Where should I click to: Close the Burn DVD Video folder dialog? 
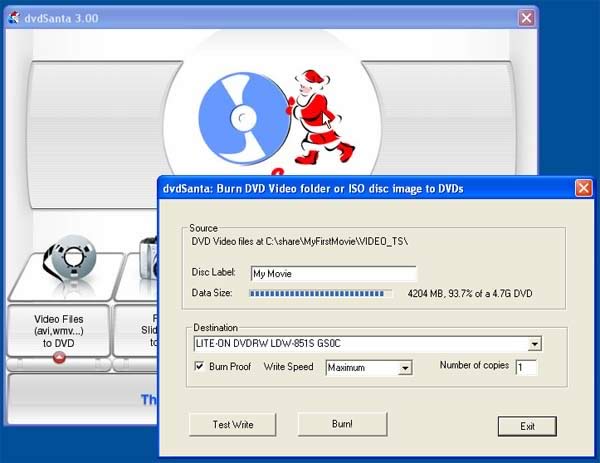tap(584, 188)
